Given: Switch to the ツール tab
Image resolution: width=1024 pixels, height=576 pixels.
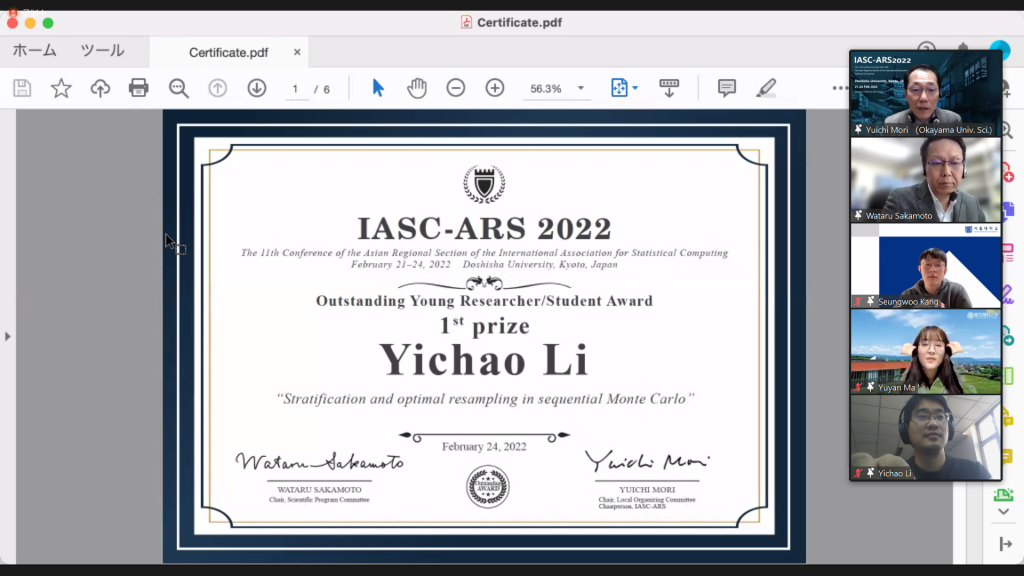Looking at the screenshot, I should 102,51.
